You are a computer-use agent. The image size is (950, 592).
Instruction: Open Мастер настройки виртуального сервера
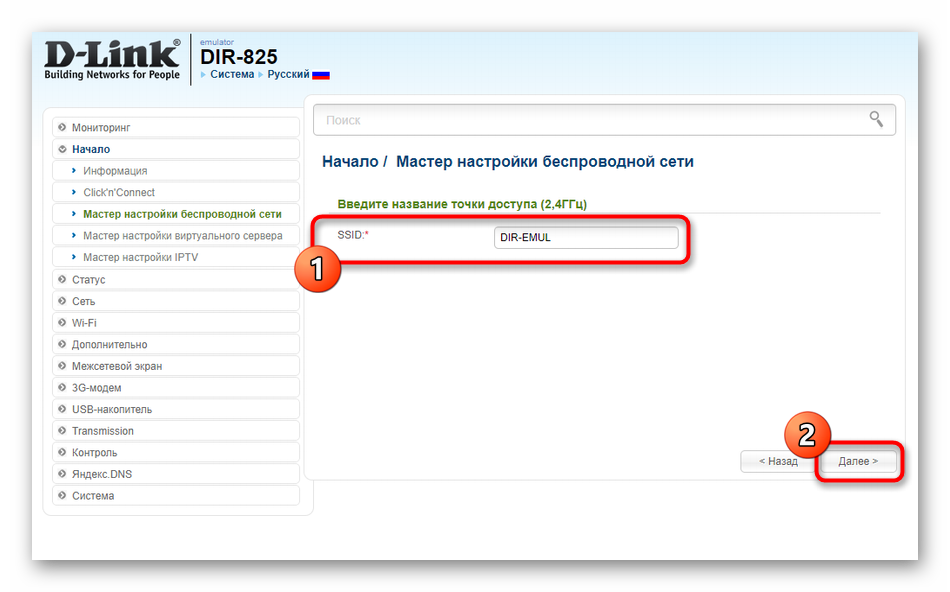point(182,236)
